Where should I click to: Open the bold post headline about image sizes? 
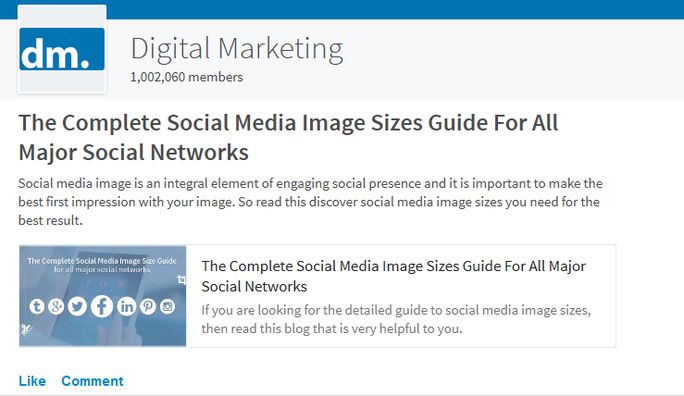(x=288, y=137)
